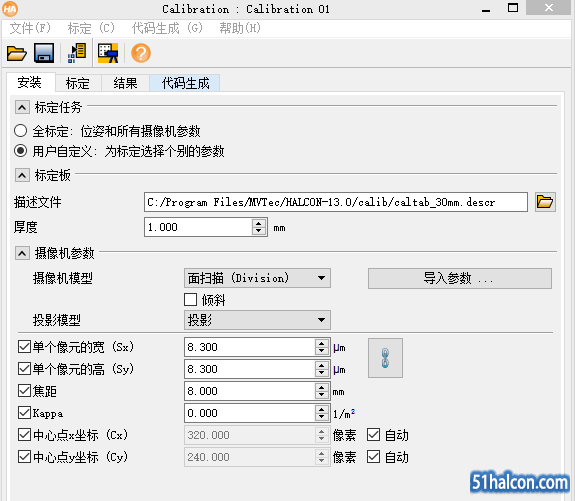Screen dimensions: 575x501
Task: Increase 焦距 value with up arrow
Action: (322, 387)
